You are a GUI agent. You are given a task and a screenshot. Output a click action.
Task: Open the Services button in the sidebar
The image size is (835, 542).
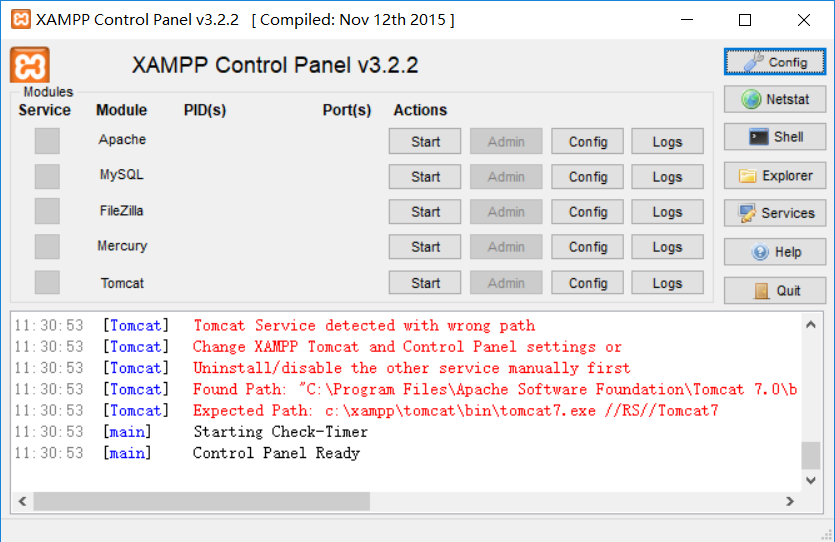(775, 213)
